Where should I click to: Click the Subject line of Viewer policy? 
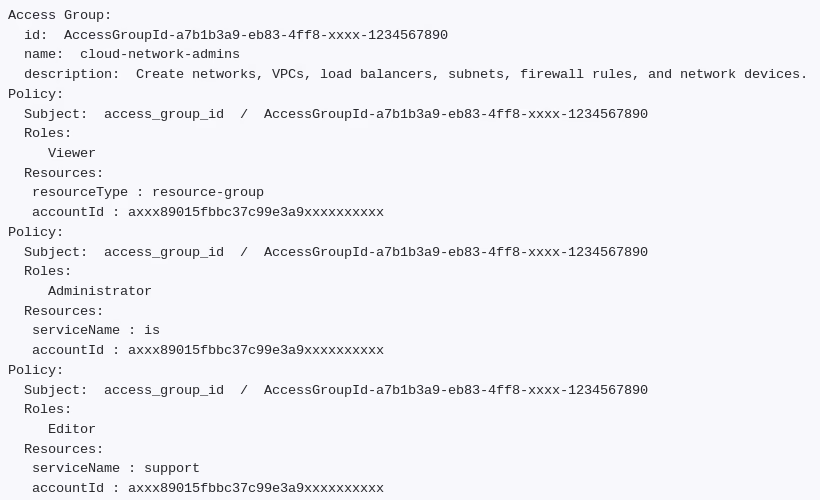(336, 114)
